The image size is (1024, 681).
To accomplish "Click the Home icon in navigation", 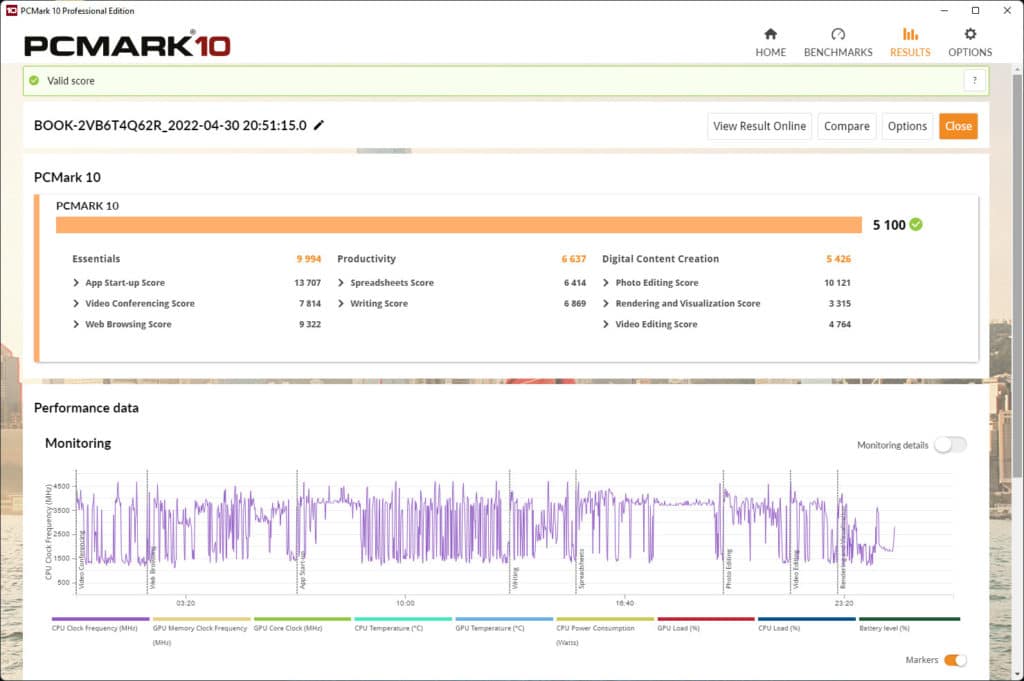I will [x=771, y=34].
